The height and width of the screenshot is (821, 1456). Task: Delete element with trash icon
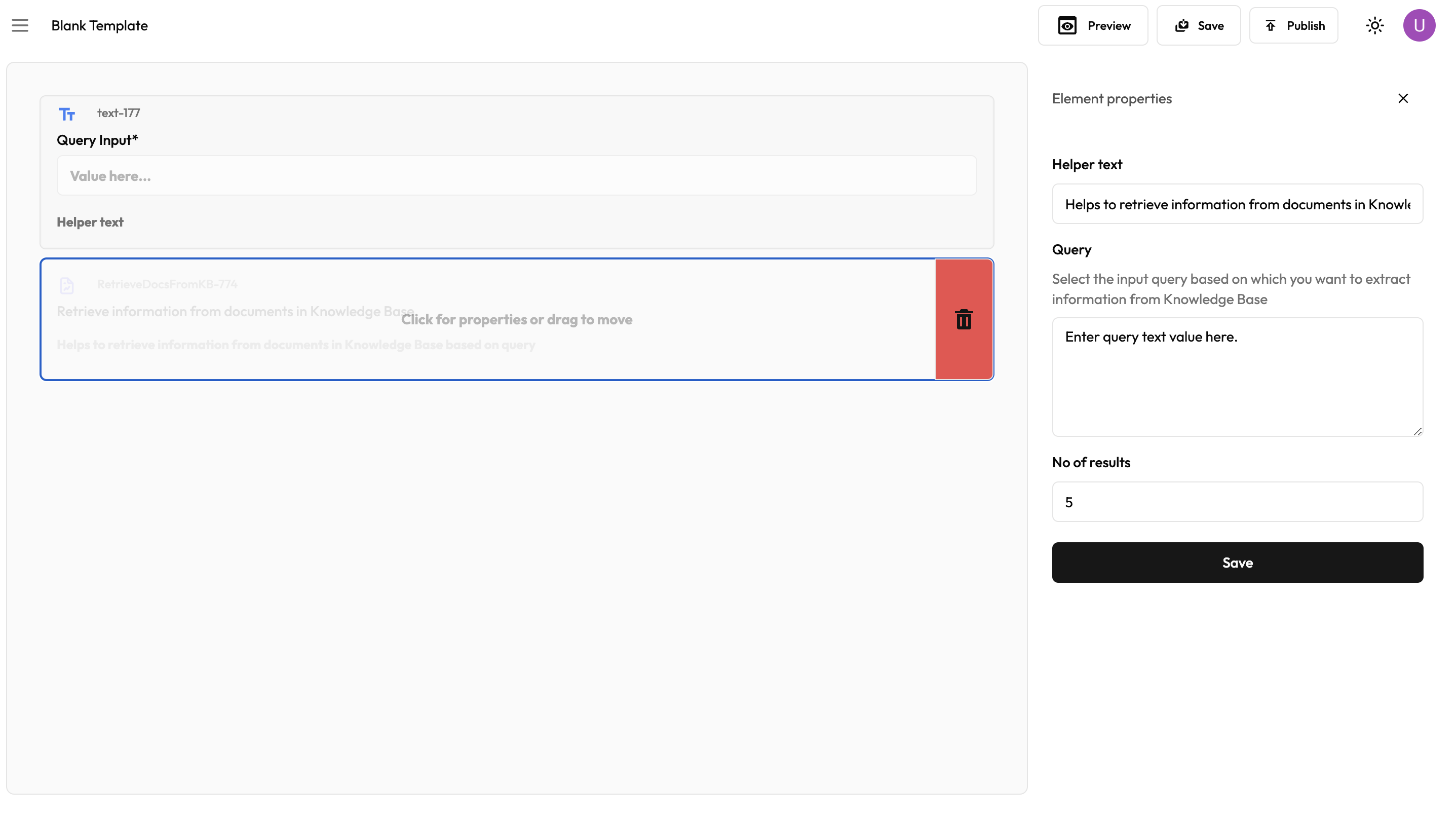pos(964,319)
